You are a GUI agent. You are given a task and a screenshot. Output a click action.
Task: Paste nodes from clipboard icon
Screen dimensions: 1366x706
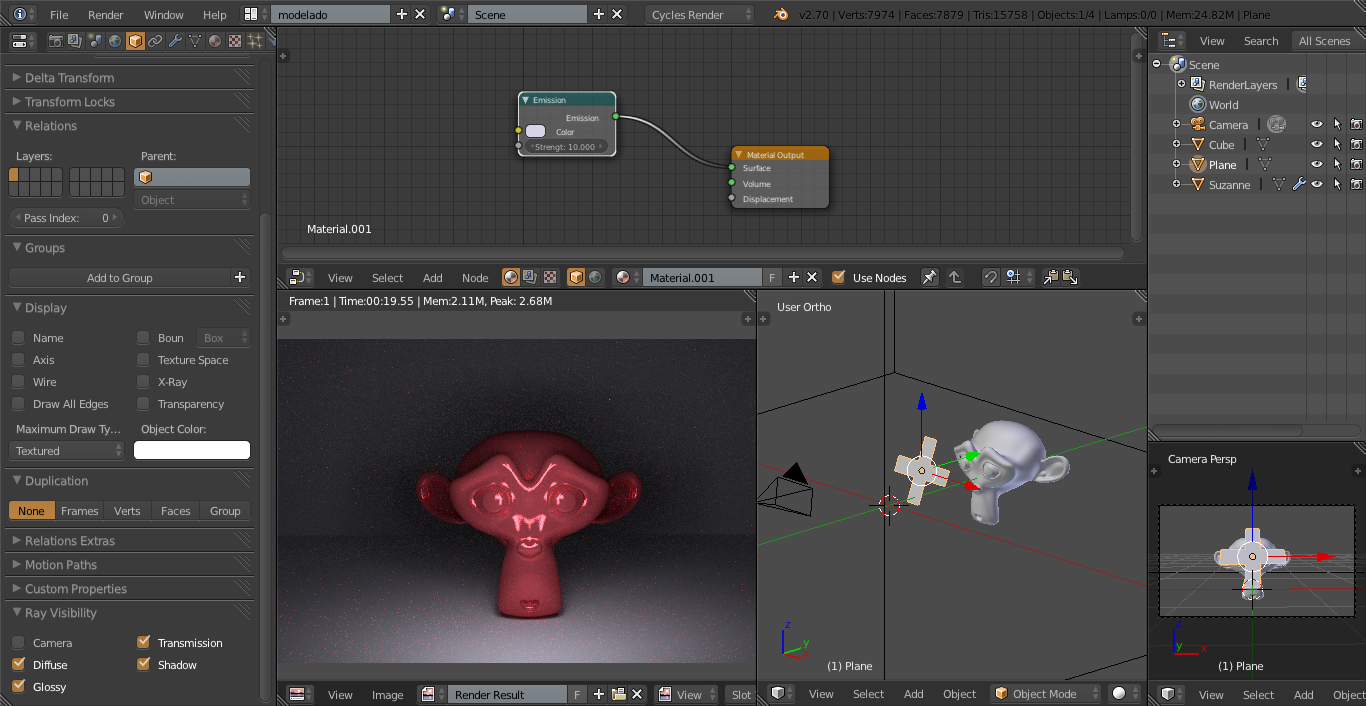point(1069,277)
